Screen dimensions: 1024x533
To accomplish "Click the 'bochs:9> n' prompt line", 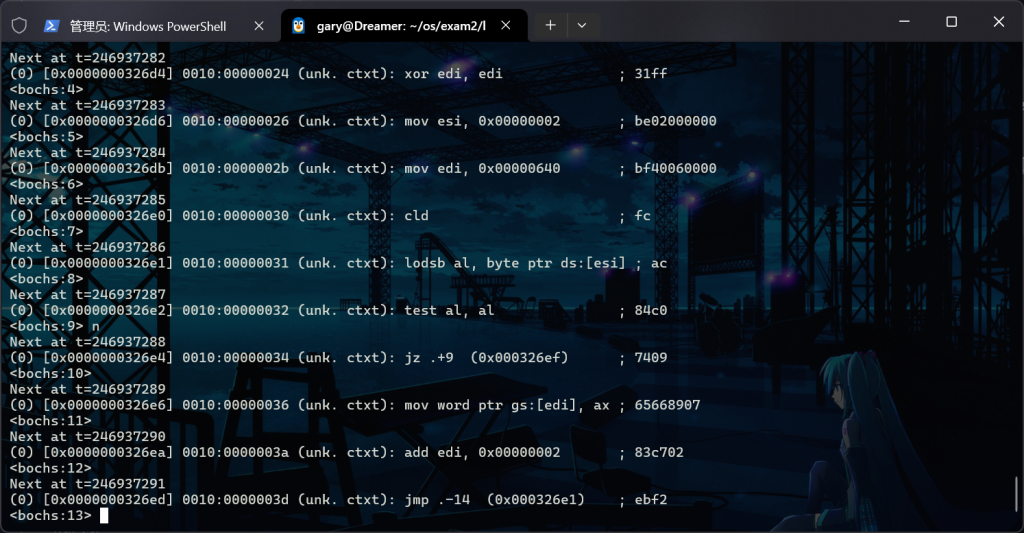I will point(55,326).
